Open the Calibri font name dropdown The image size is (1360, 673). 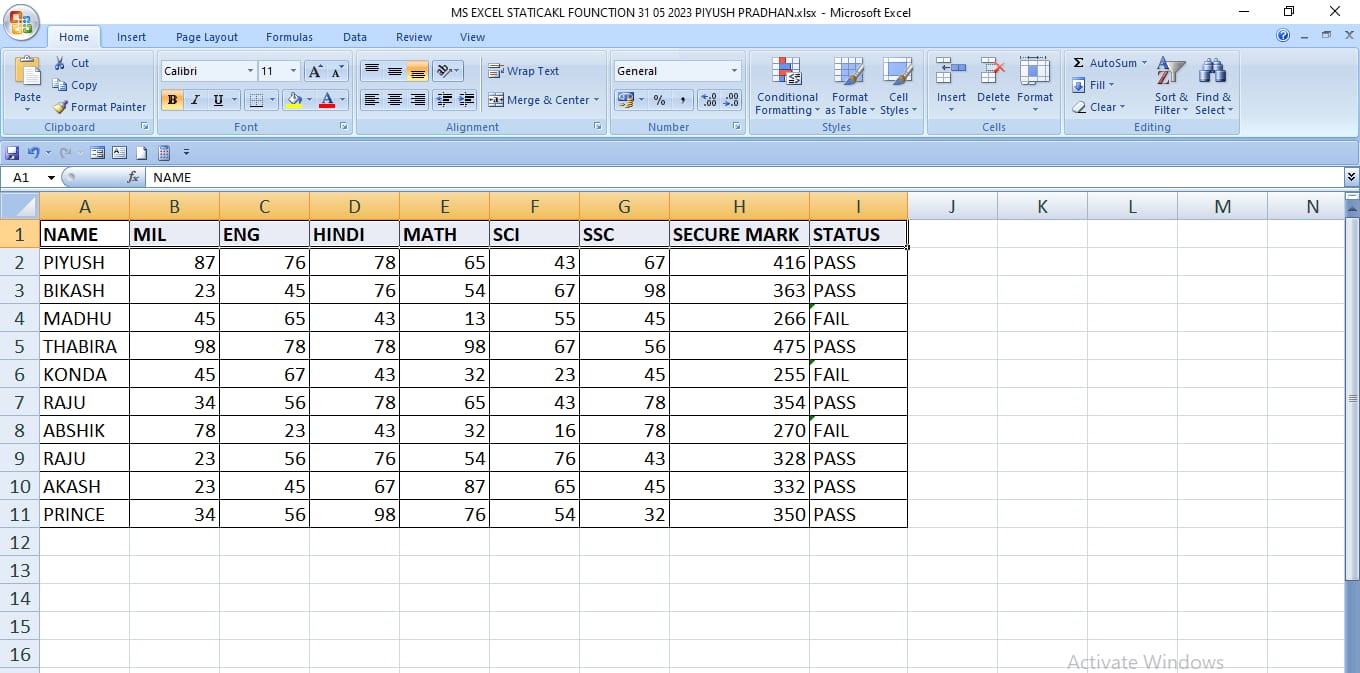point(250,71)
